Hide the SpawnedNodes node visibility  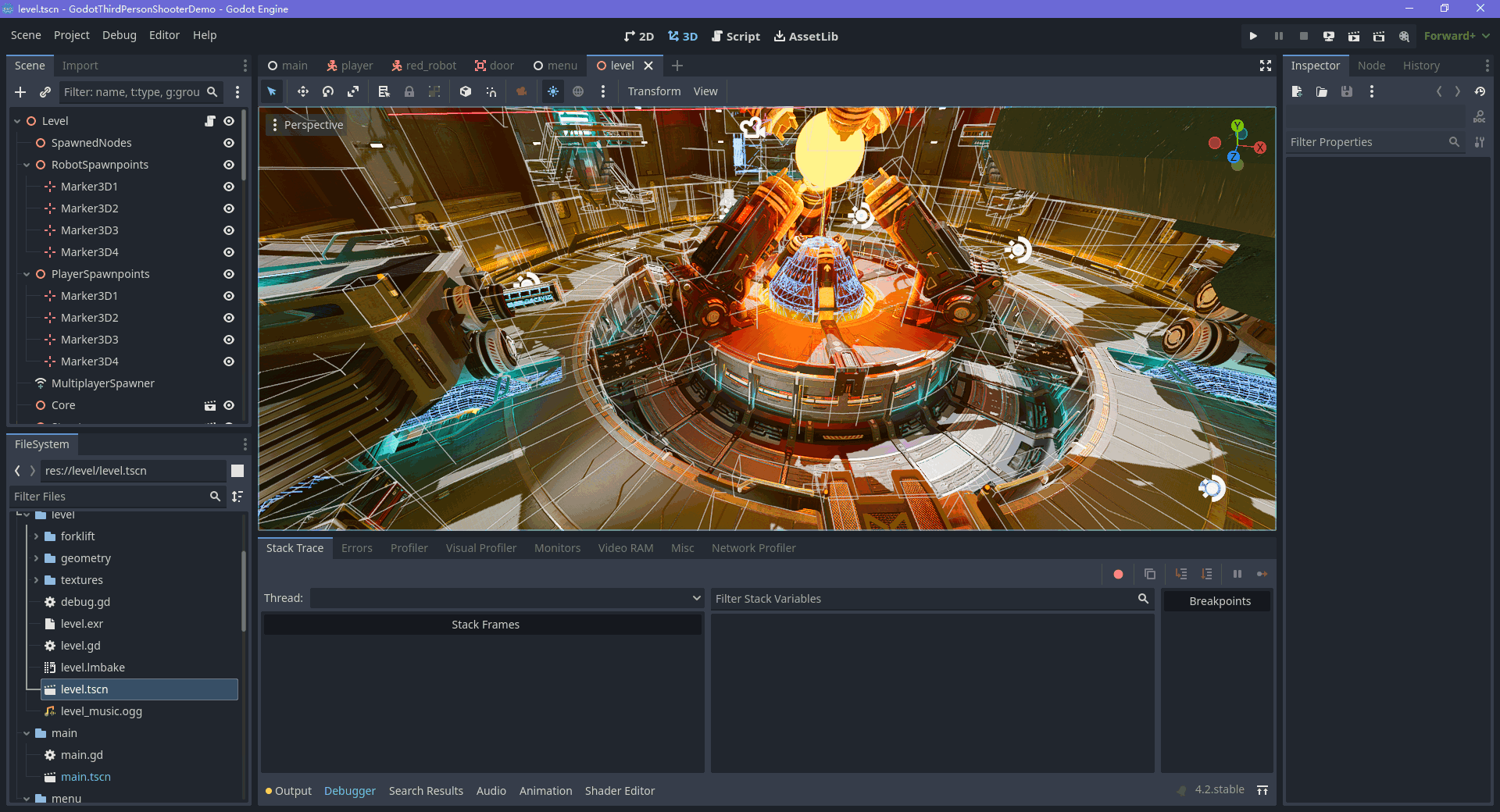click(229, 143)
